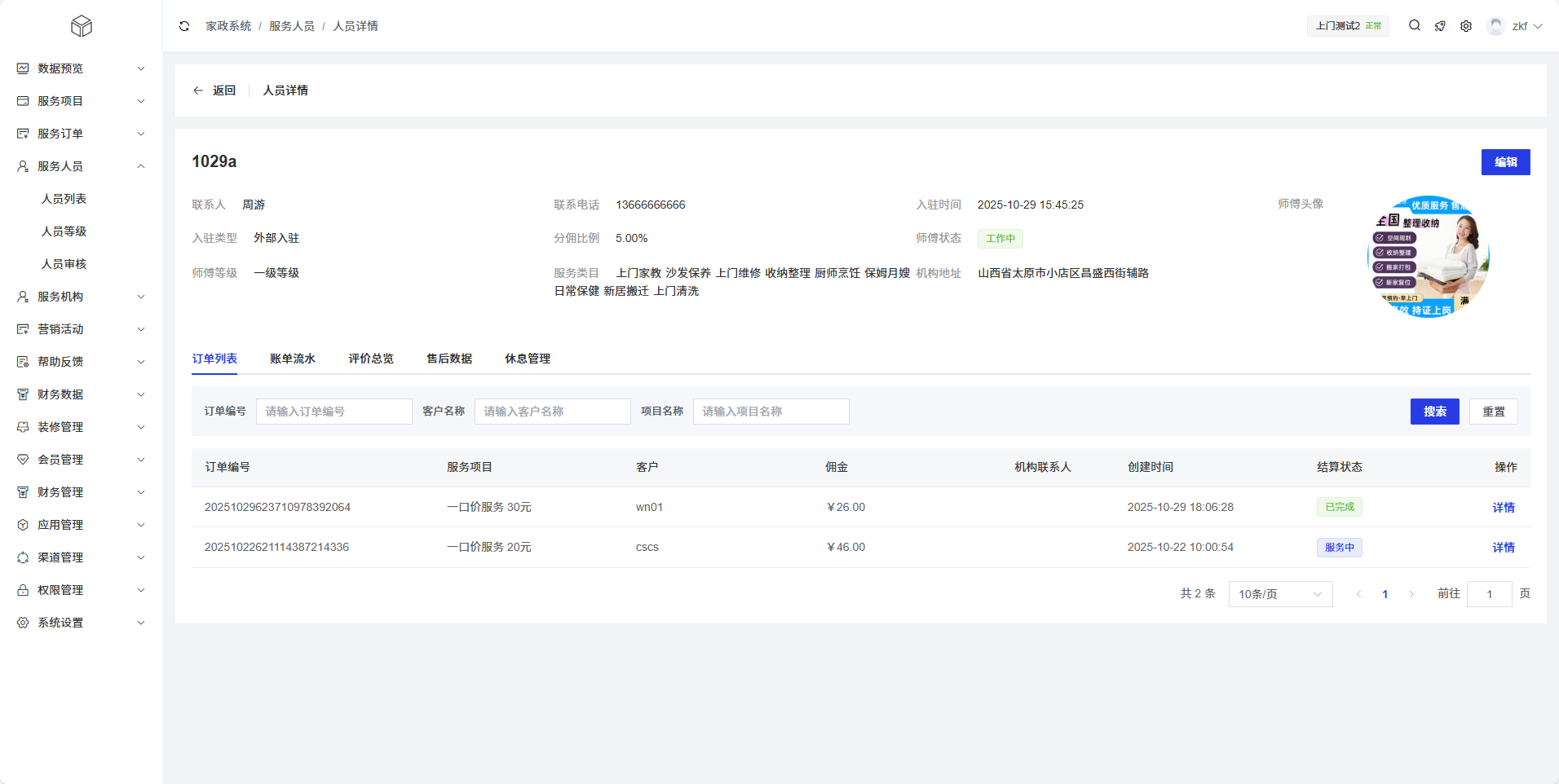Viewport: 1559px width, 784px height.
Task: Click the rocket icon in top bar
Action: (1440, 26)
